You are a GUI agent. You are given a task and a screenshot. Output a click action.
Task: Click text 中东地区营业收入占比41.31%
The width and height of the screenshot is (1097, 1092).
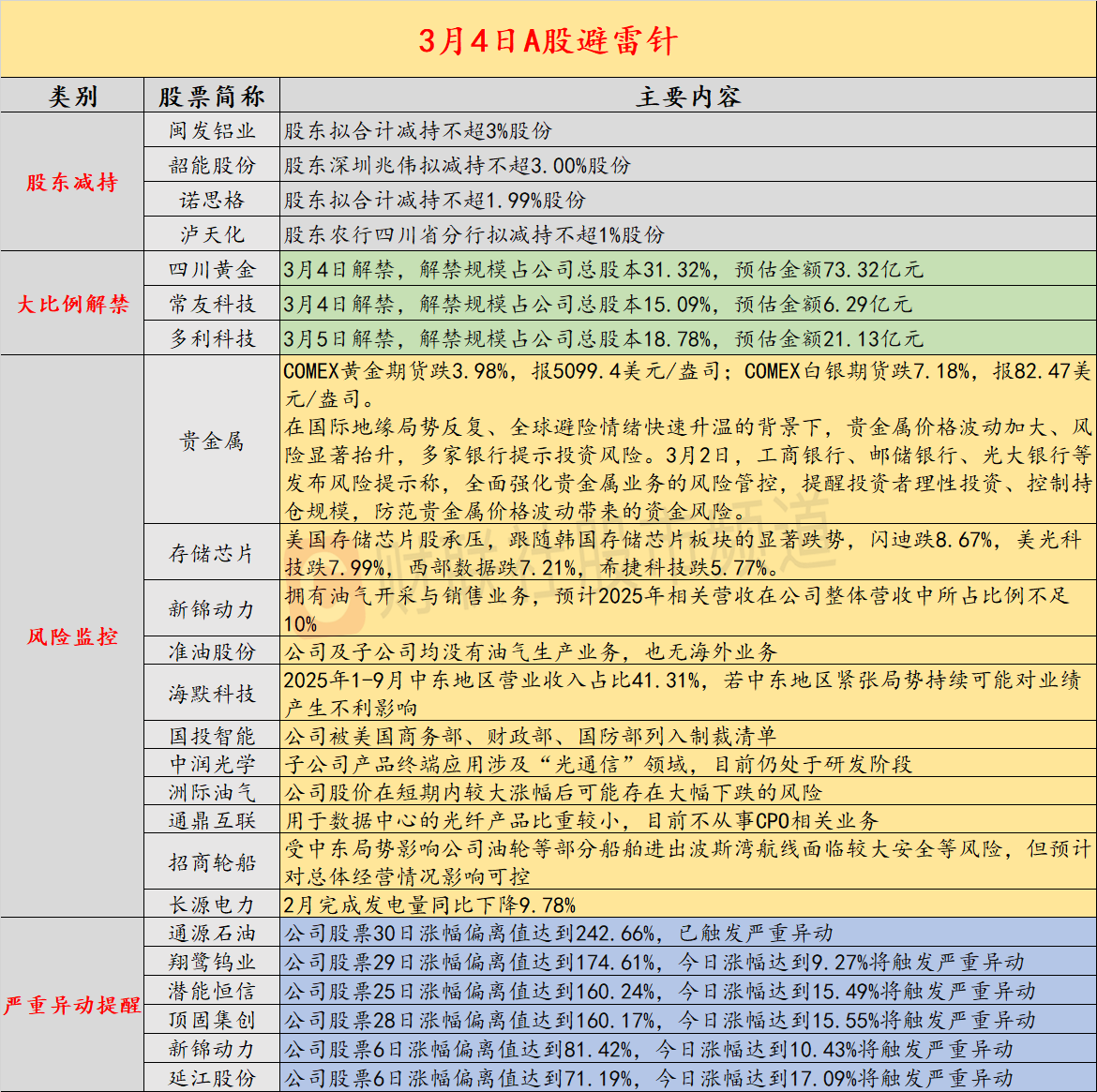tap(683, 694)
